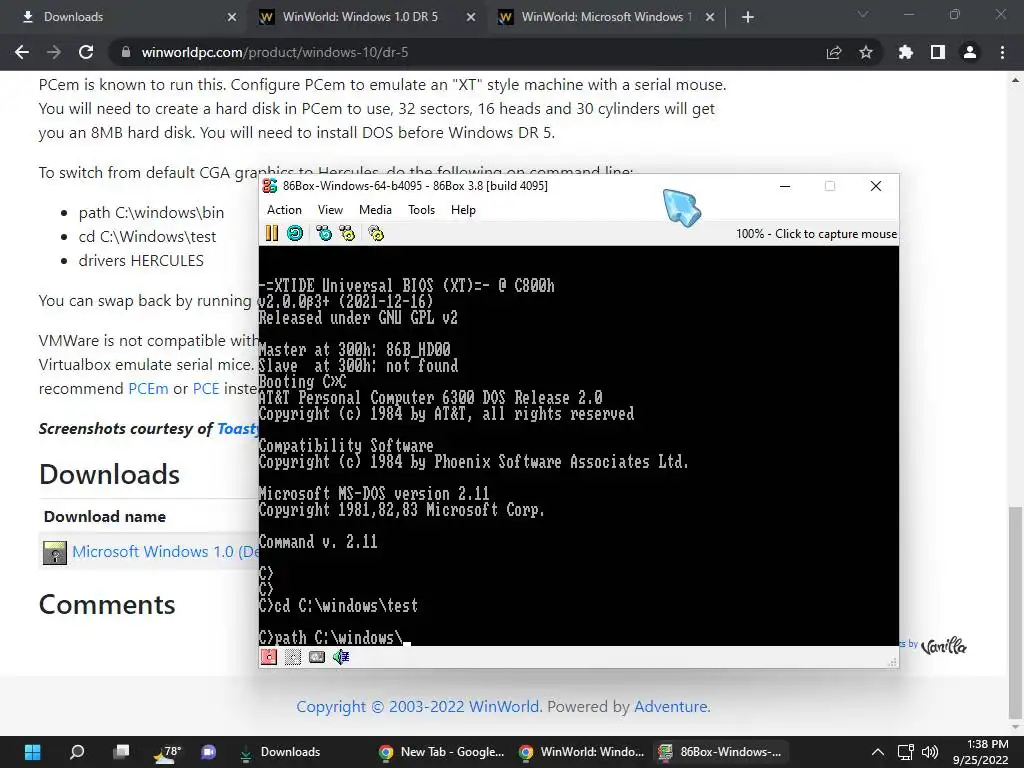1024x768 pixels.
Task: Open the weather widget showing 78°
Action: 167,752
